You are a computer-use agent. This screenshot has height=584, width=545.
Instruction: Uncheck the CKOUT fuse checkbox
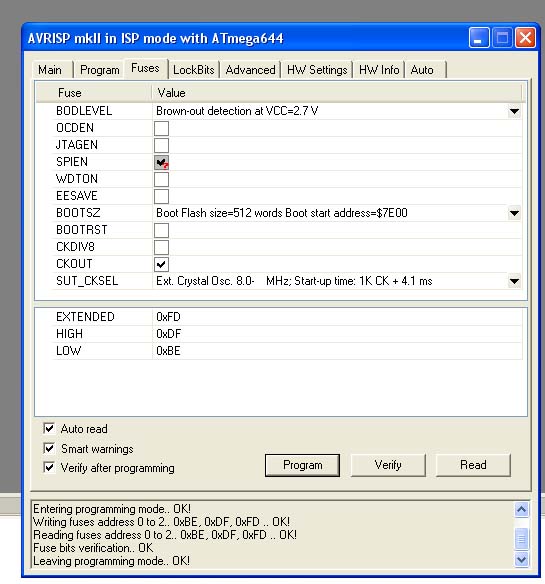pos(161,264)
